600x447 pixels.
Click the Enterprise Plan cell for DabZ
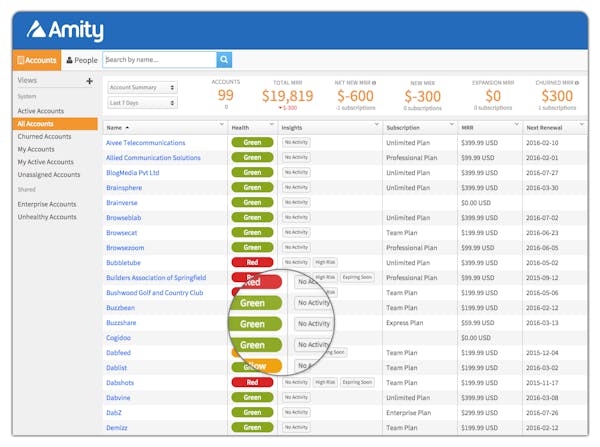pos(408,413)
